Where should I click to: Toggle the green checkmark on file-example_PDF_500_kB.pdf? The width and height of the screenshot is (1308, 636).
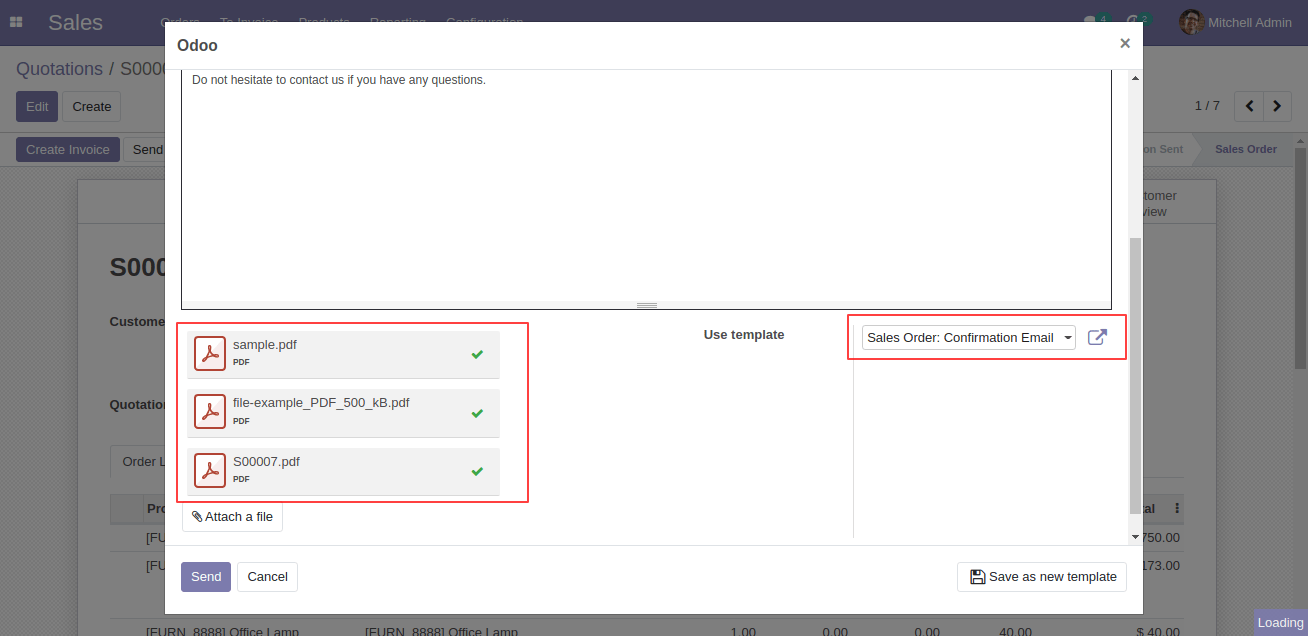pos(477,412)
